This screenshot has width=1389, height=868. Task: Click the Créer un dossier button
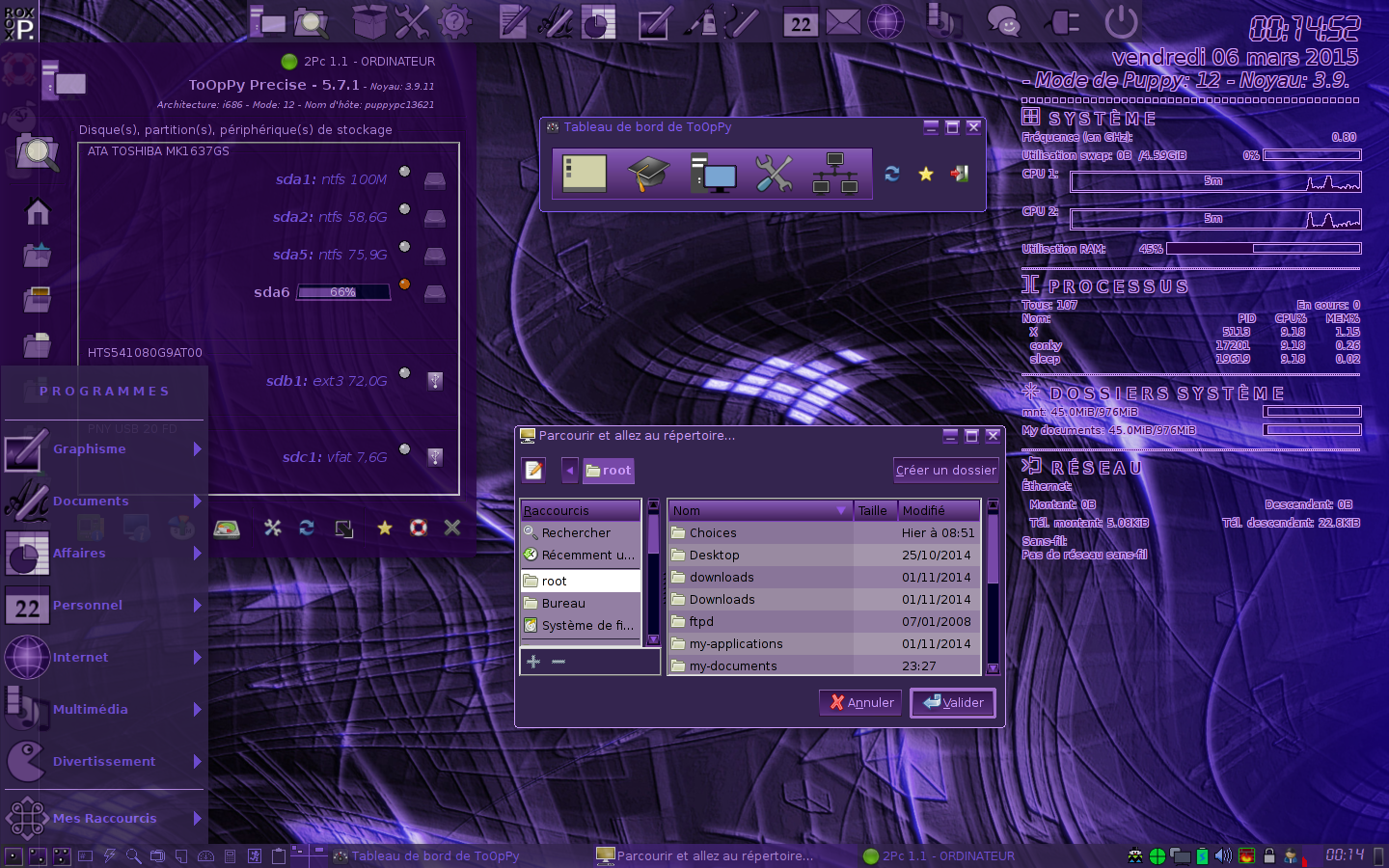pos(945,470)
